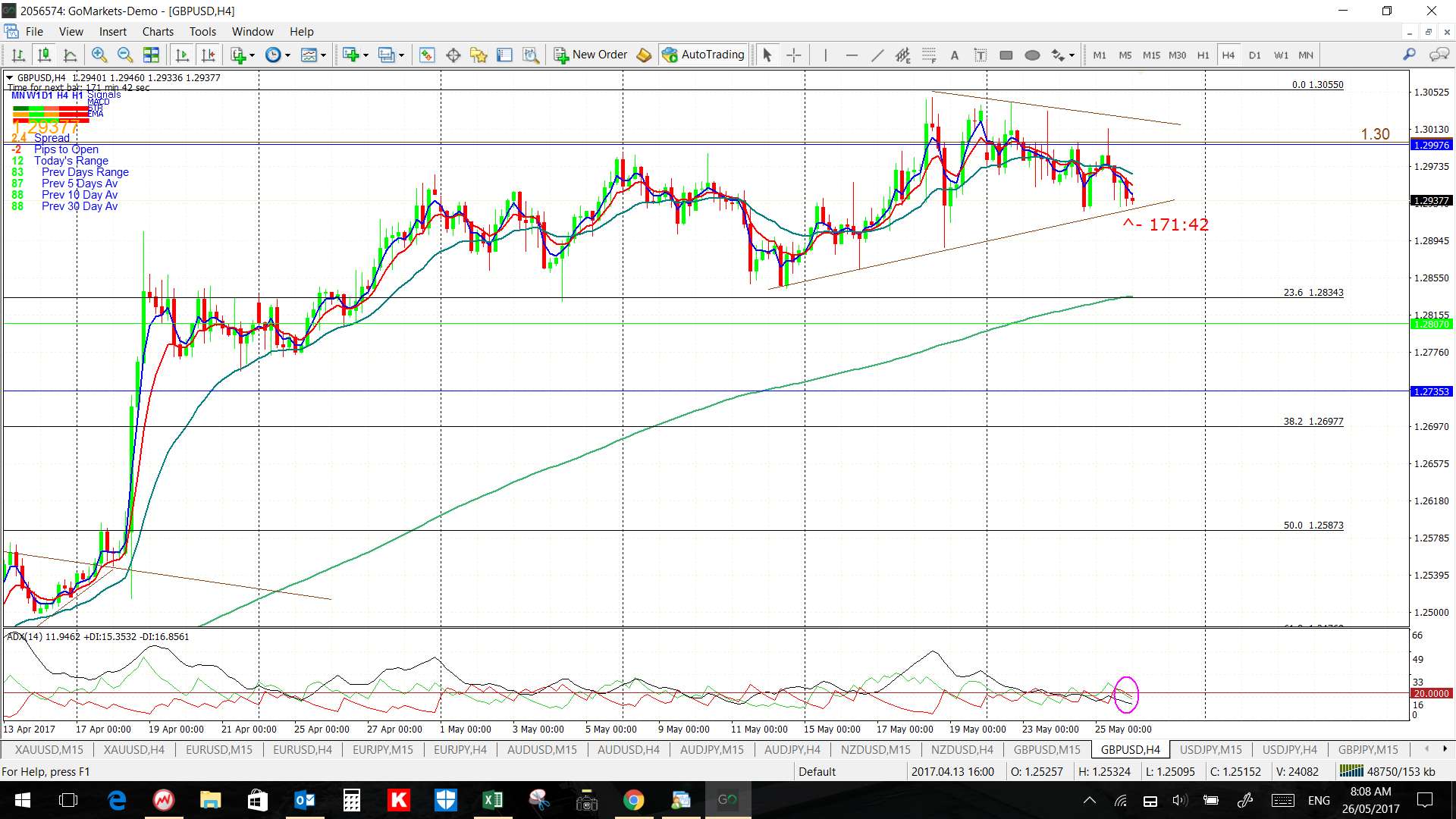Image resolution: width=1456 pixels, height=819 pixels.
Task: Select the cursor arrow tool
Action: (767, 55)
